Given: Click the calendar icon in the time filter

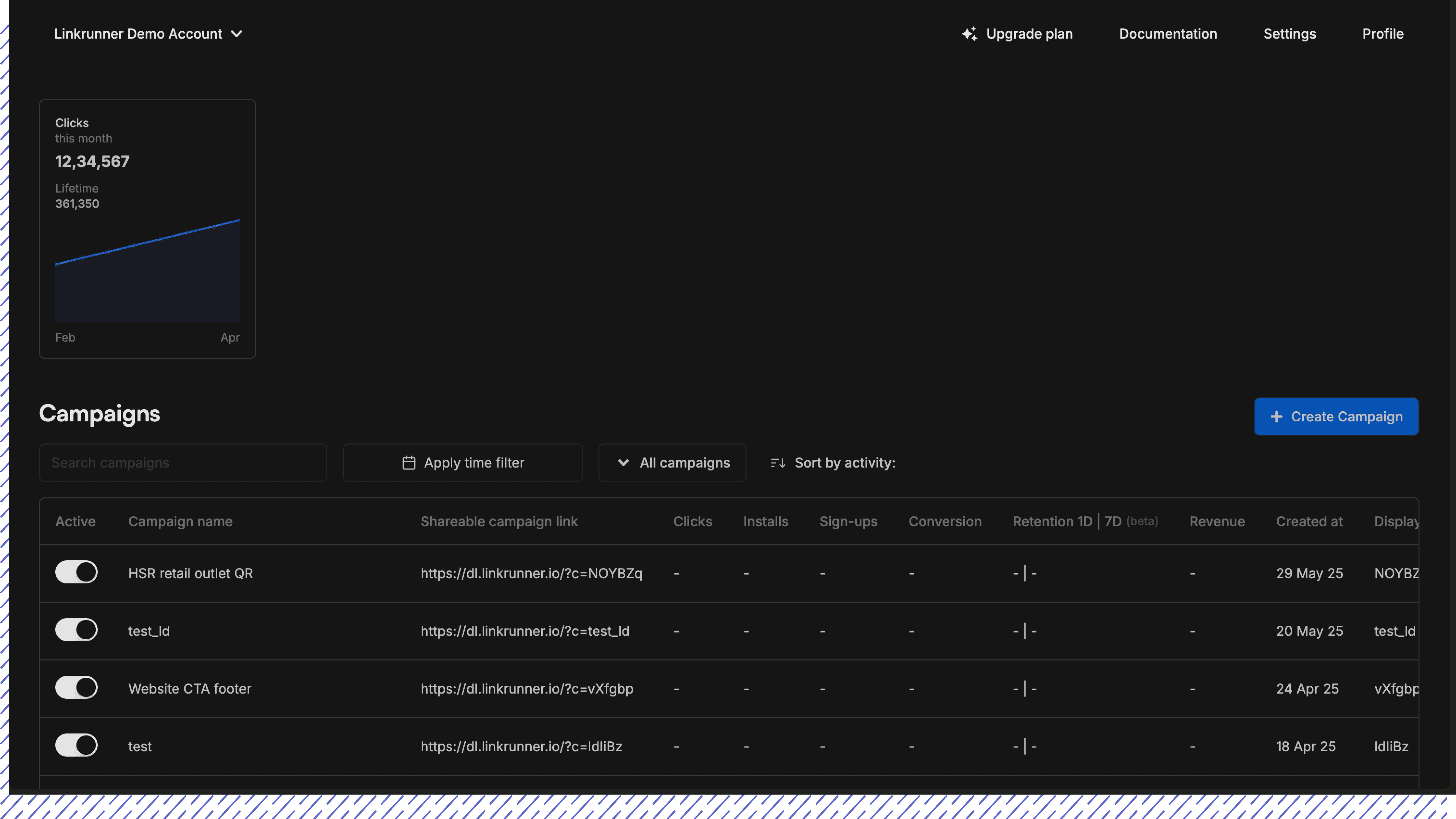Looking at the screenshot, I should pos(409,463).
